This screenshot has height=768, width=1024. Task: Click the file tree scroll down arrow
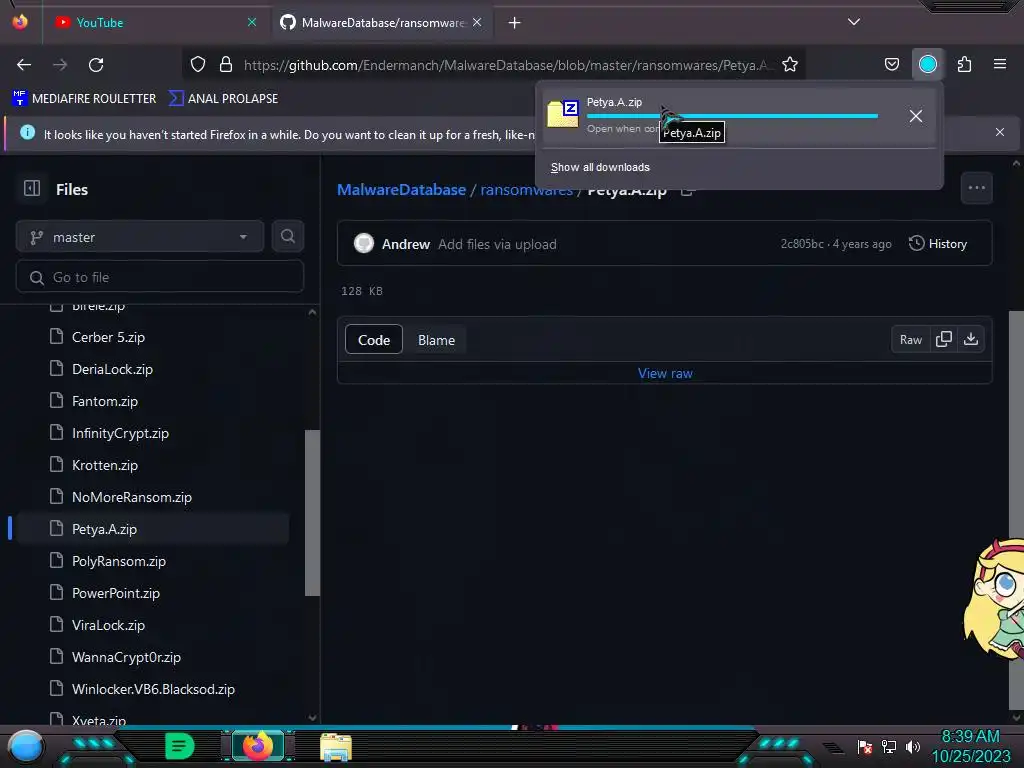312,717
